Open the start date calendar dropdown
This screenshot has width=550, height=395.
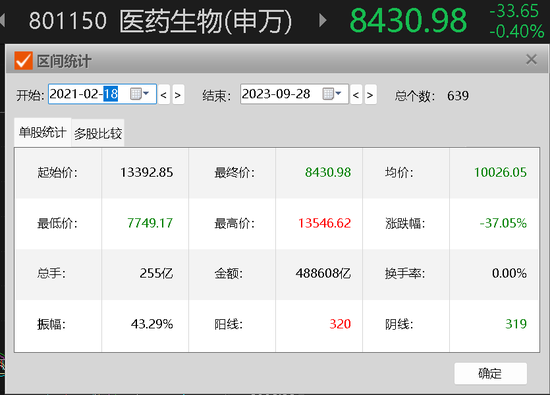point(140,94)
